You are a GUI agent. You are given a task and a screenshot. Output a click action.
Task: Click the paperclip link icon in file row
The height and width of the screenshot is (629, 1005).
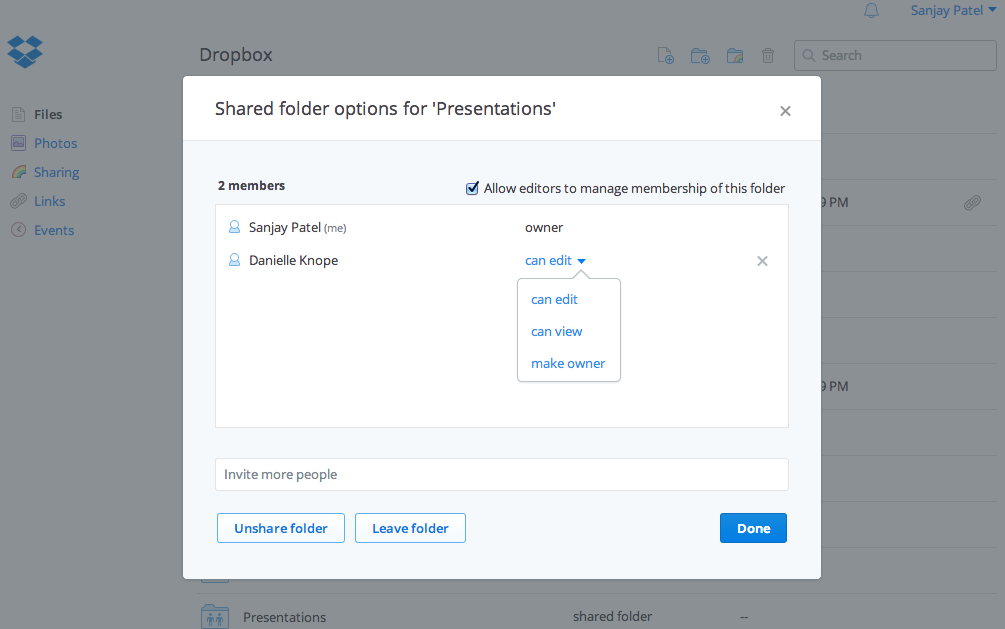(971, 203)
